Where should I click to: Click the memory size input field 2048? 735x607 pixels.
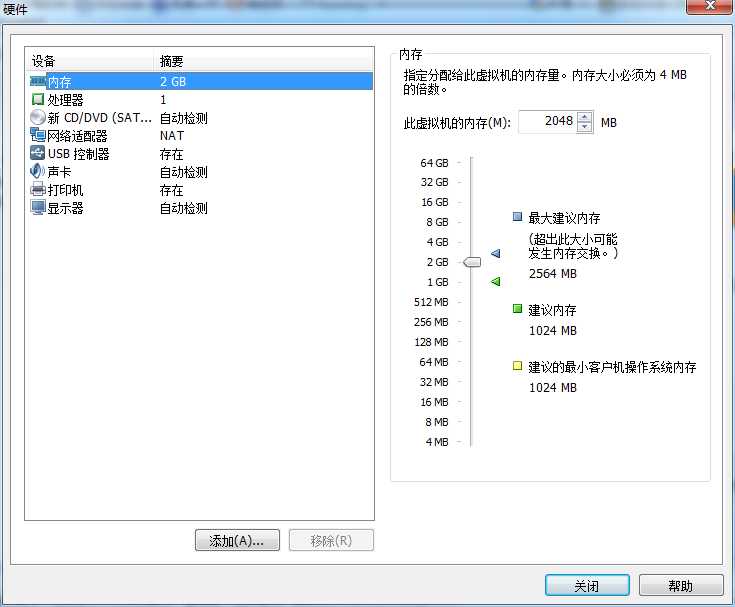(x=548, y=122)
